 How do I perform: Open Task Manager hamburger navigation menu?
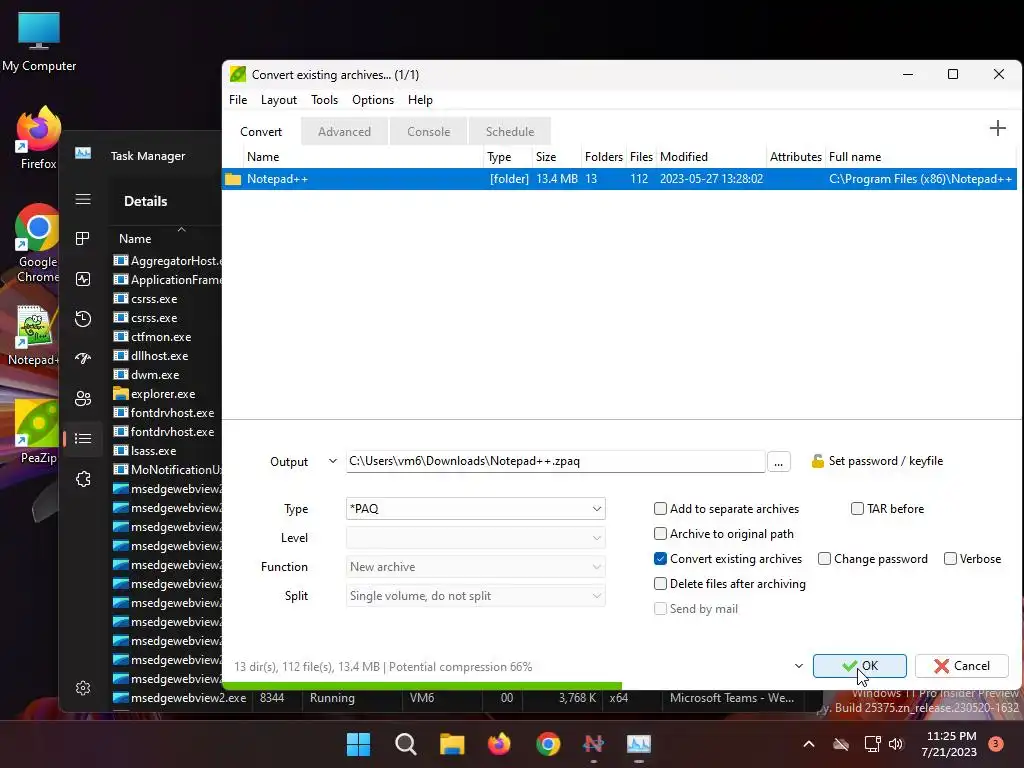coord(83,199)
